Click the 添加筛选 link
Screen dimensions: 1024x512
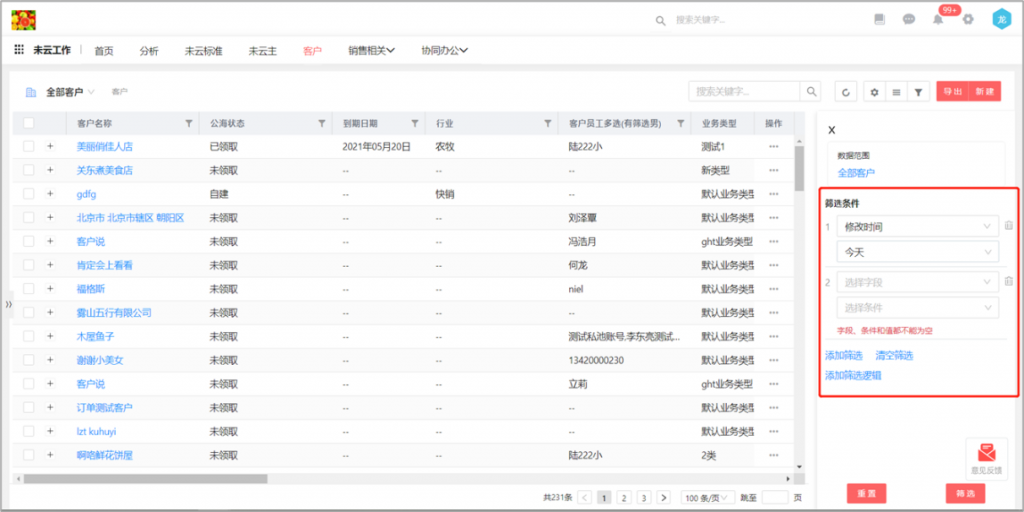tap(843, 356)
